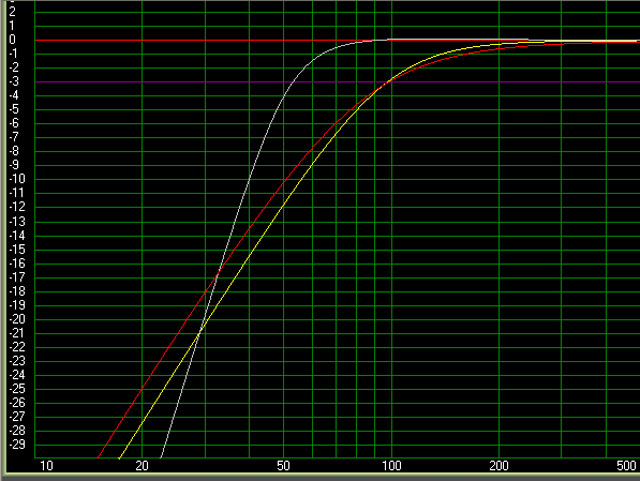Click the red curve's bottom end point
This screenshot has height=481, width=640.
(97, 456)
